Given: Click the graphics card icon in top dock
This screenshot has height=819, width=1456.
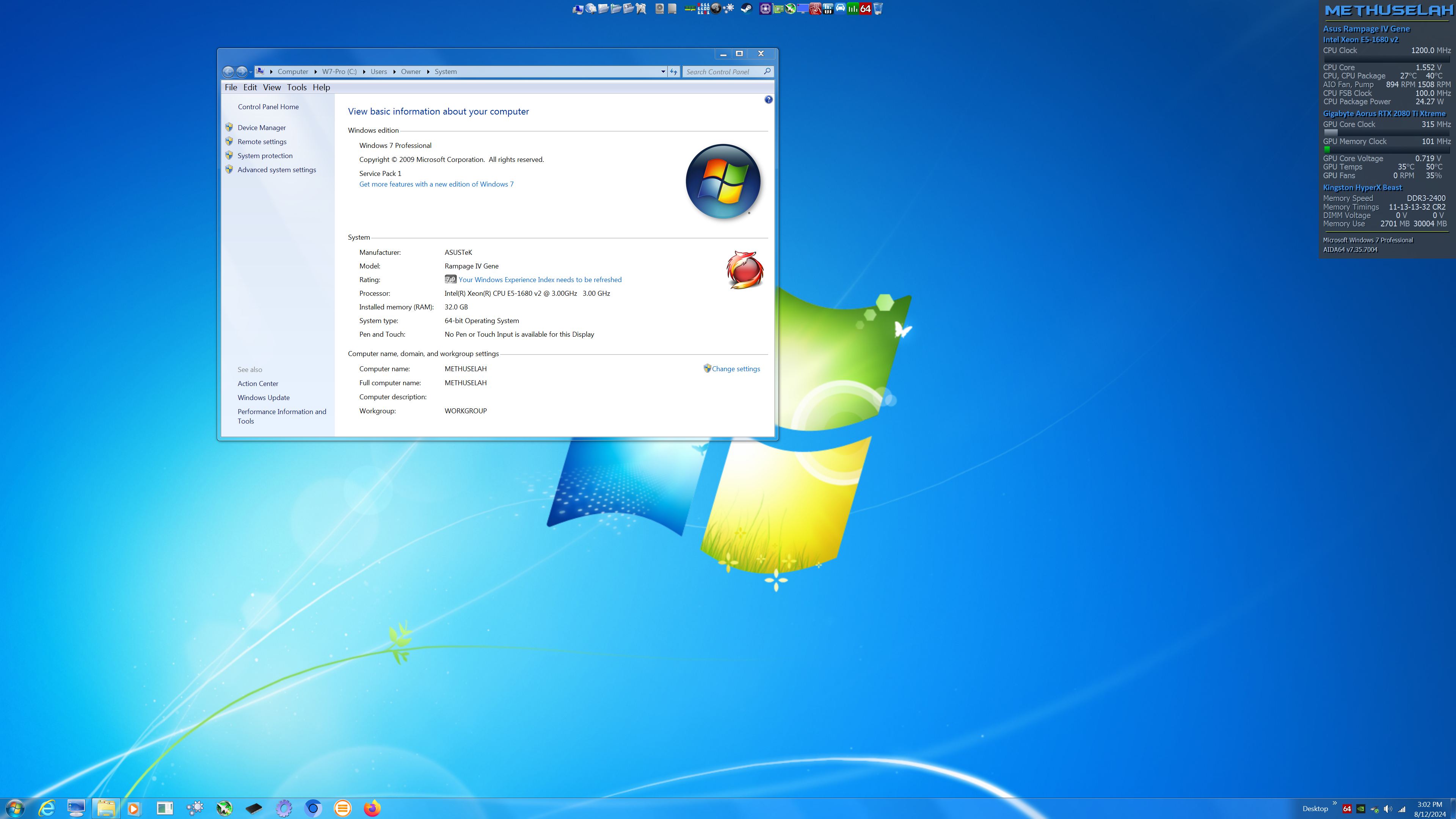Looking at the screenshot, I should click(778, 9).
